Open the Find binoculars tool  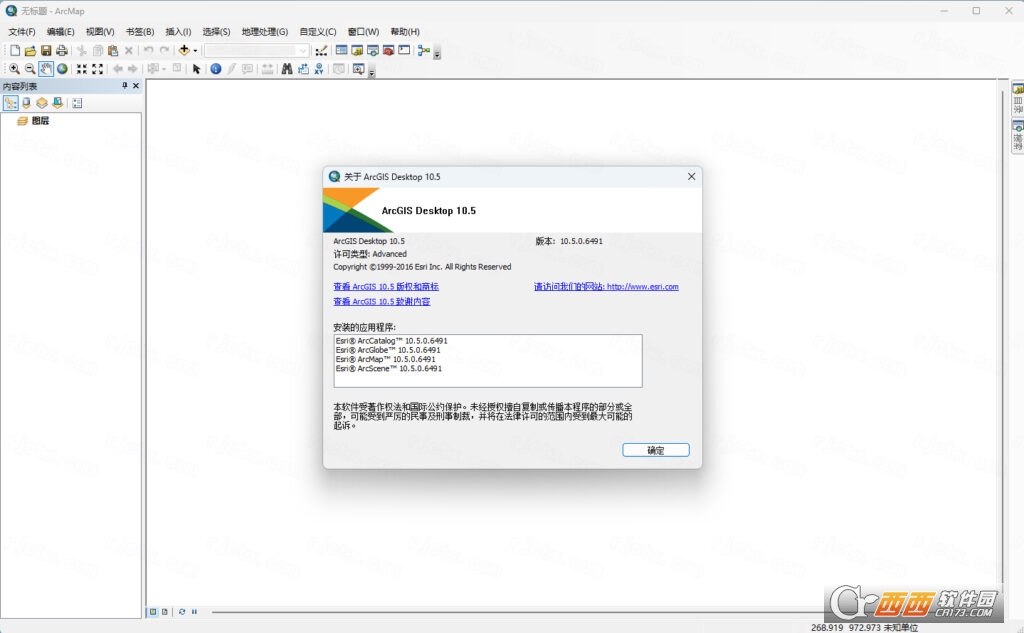tap(287, 69)
